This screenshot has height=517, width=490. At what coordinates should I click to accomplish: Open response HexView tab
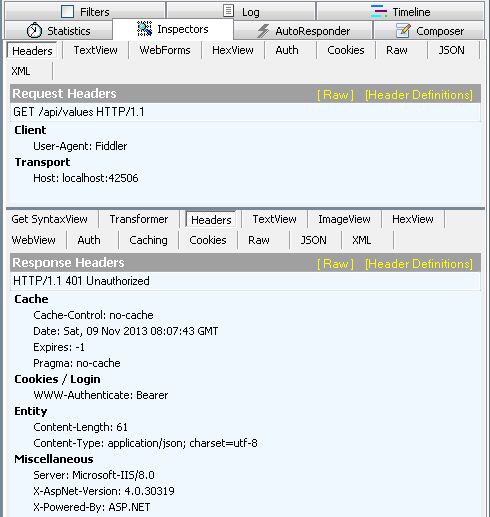click(x=413, y=219)
